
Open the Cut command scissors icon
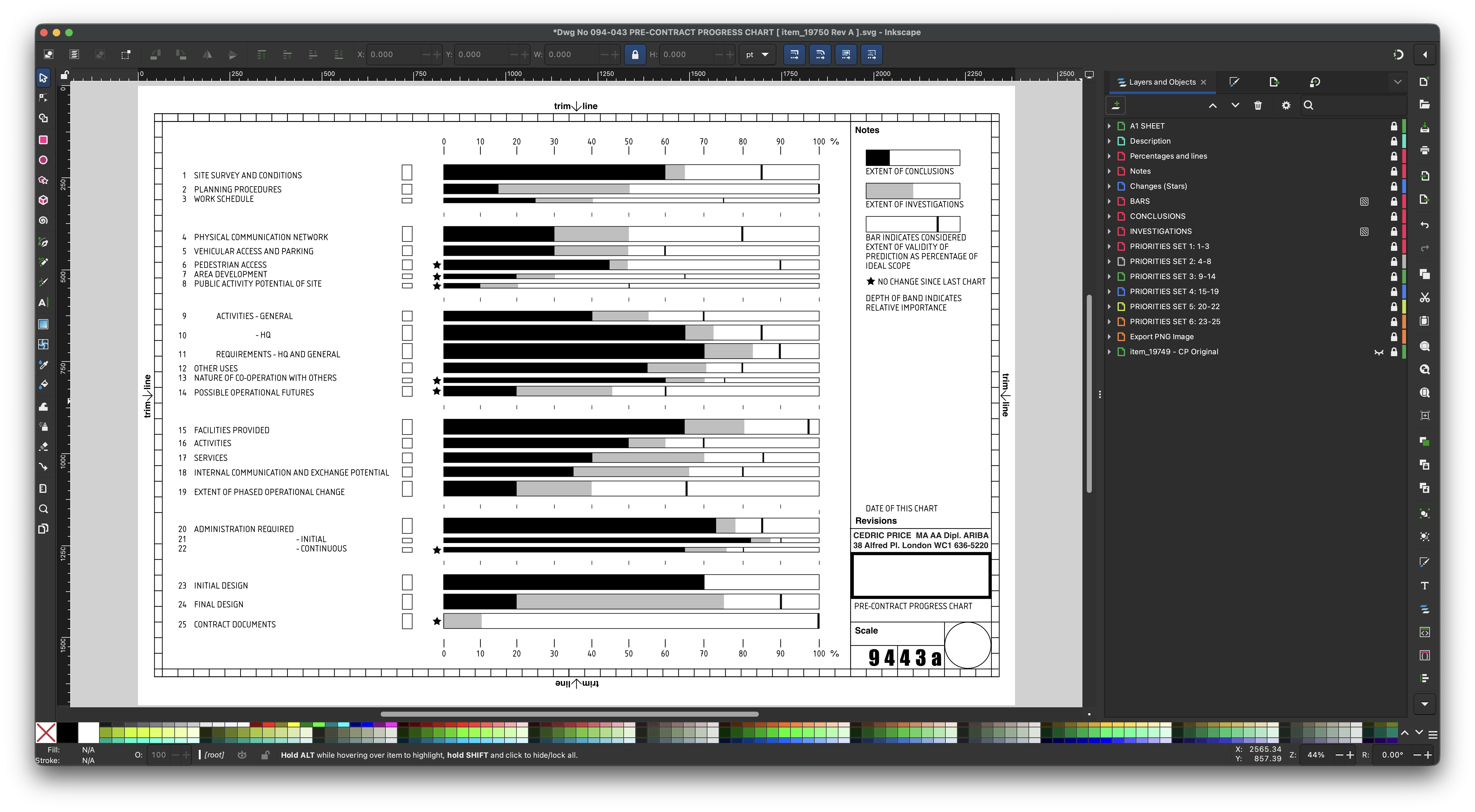(1425, 298)
